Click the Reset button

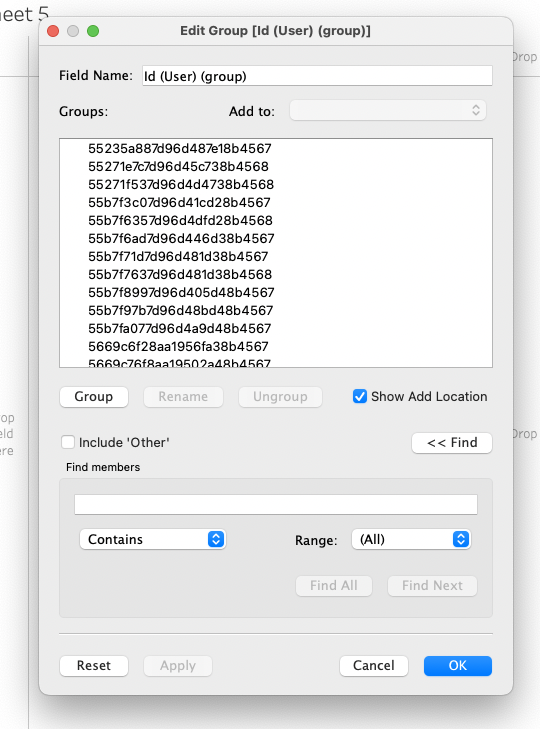(94, 665)
